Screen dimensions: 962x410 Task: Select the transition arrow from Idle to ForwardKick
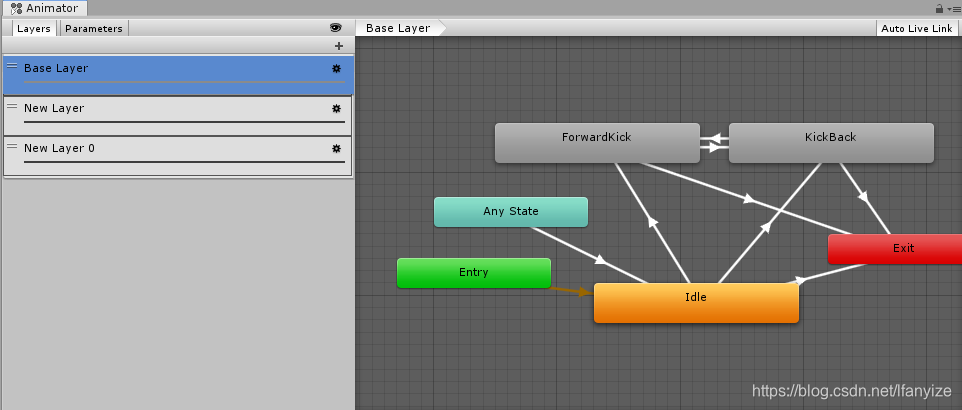(654, 223)
